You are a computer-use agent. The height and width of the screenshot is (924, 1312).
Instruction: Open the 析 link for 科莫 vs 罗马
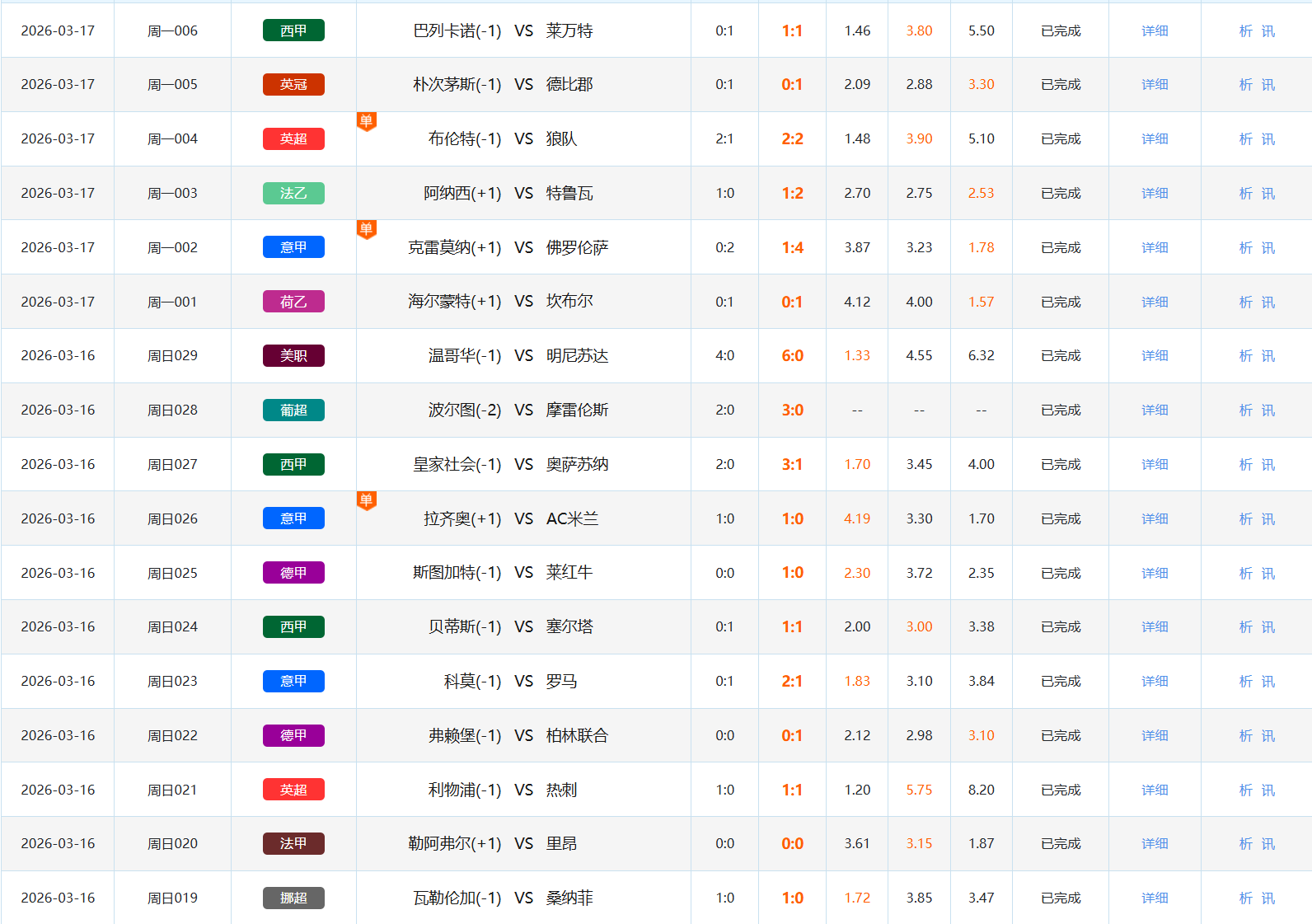(1245, 681)
